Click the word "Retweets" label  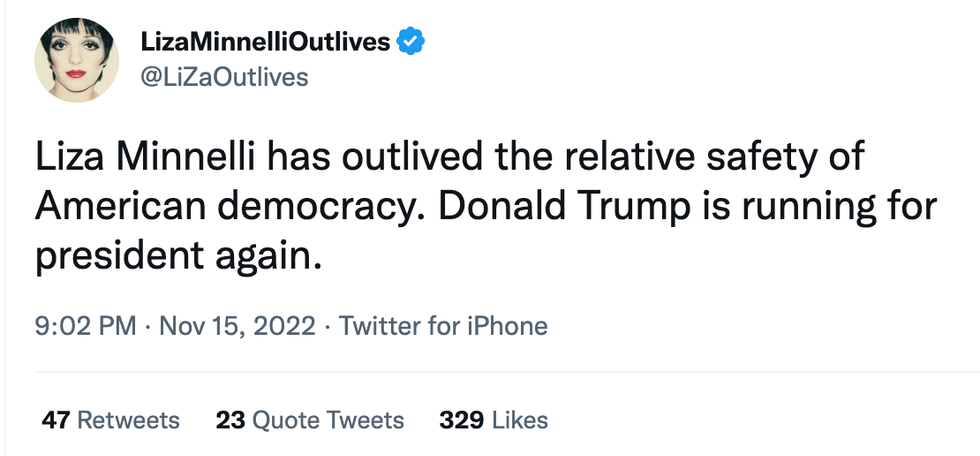coord(128,420)
